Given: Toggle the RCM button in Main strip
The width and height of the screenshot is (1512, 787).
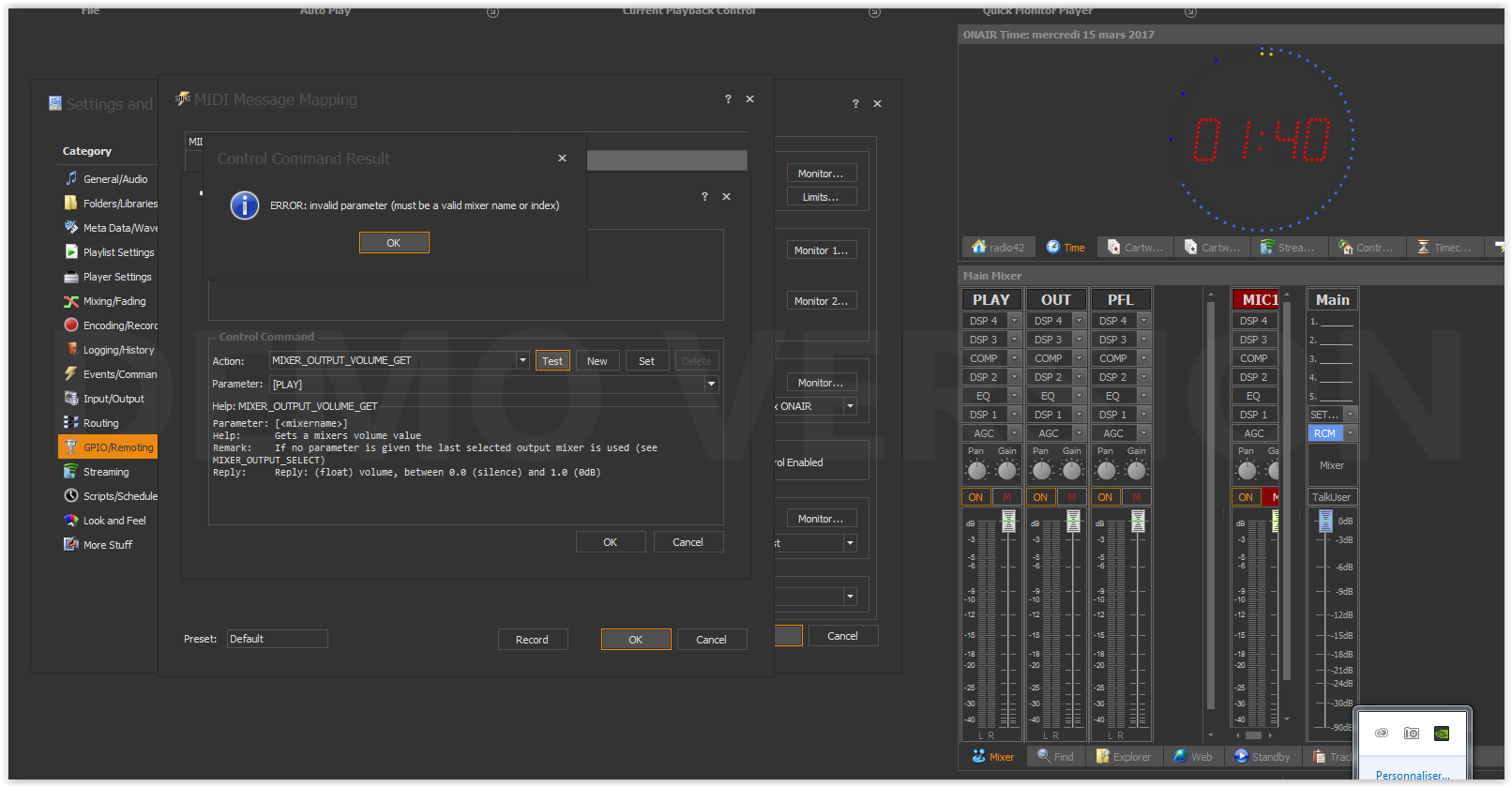Looking at the screenshot, I should [x=1325, y=433].
